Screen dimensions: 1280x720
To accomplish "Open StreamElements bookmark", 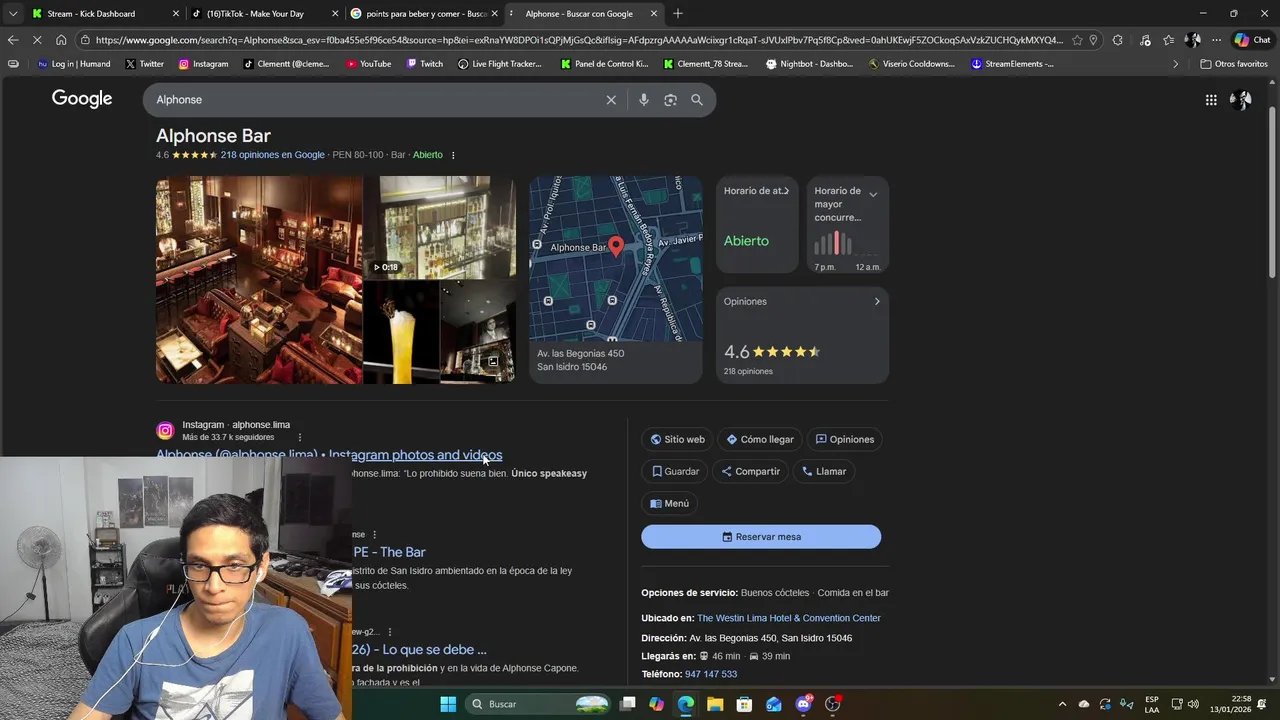I will point(1012,64).
